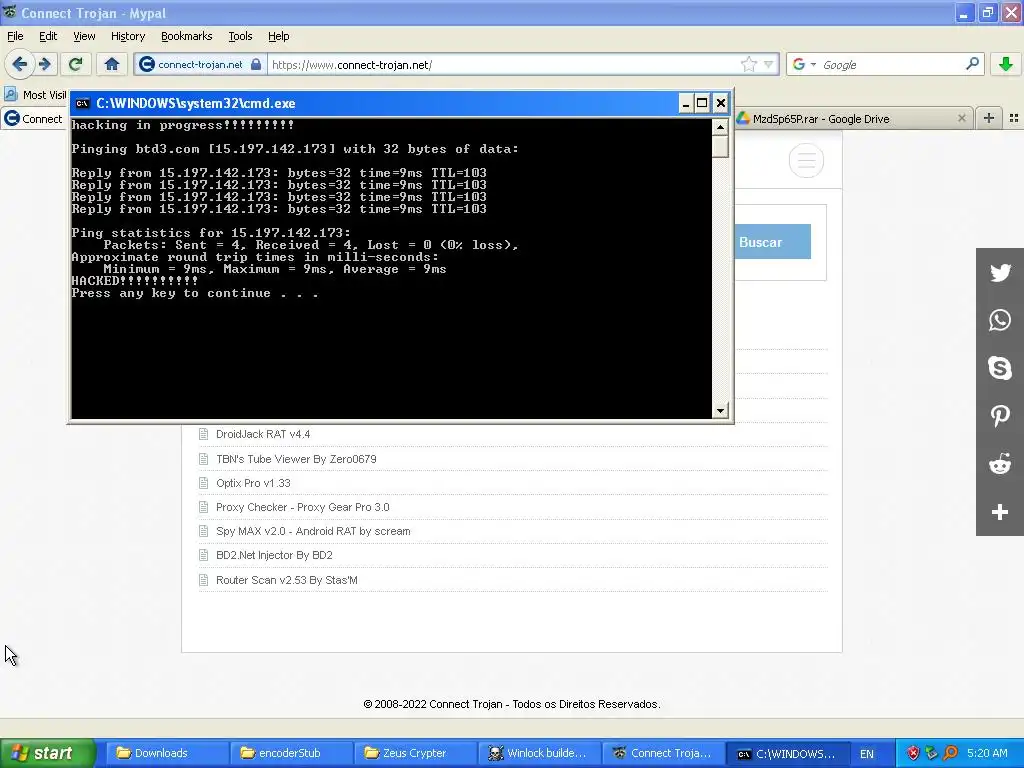Viewport: 1024px width, 768px height.
Task: Share page via Skype icon
Action: [1000, 368]
